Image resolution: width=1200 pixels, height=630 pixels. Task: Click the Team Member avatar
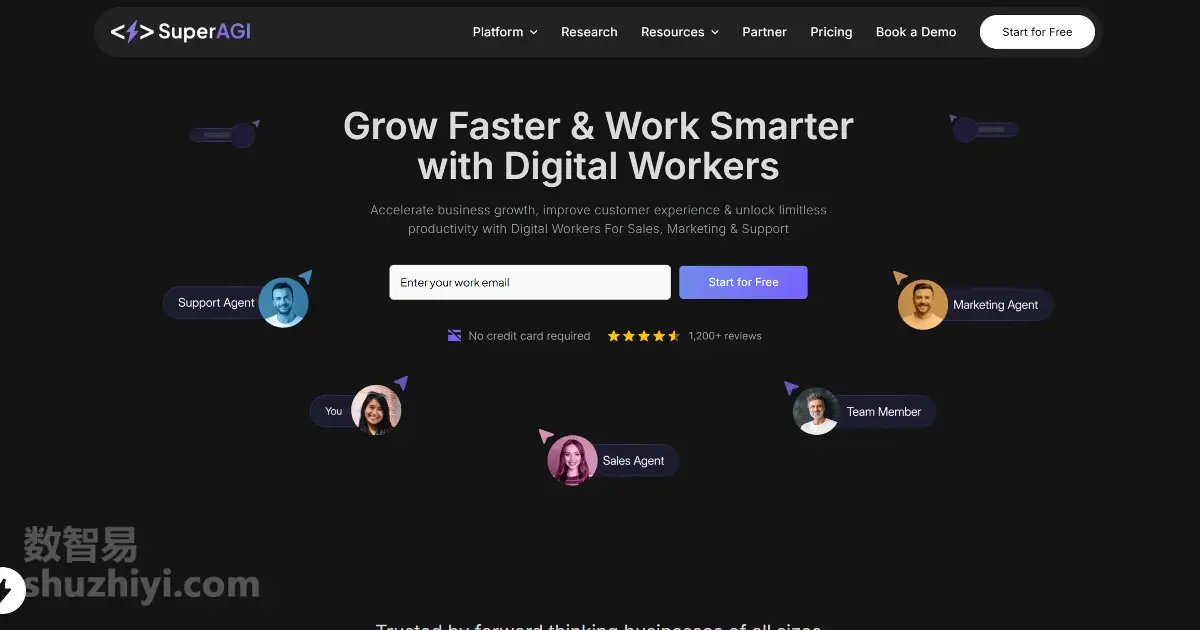click(x=816, y=411)
